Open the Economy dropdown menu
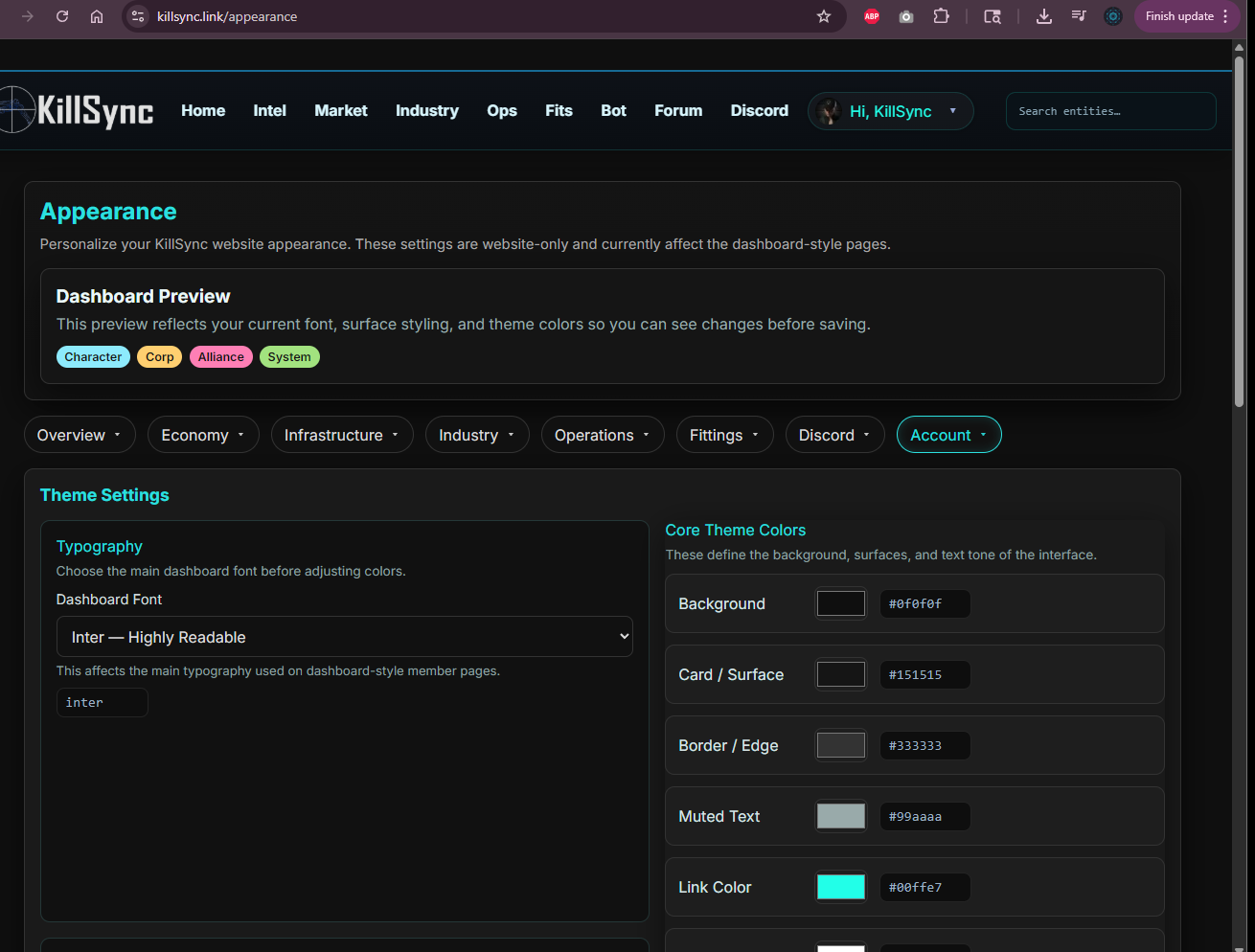1255x952 pixels. pyautogui.click(x=203, y=435)
